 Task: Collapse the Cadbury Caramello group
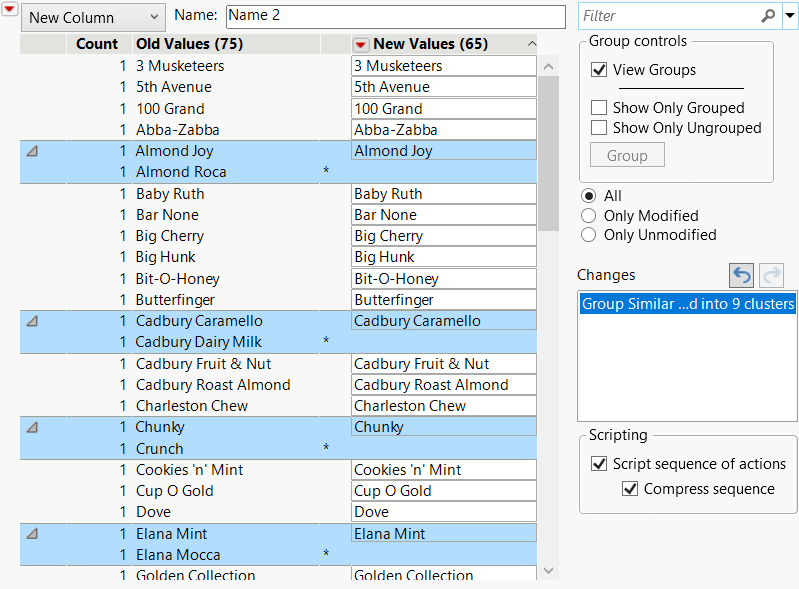(31, 321)
